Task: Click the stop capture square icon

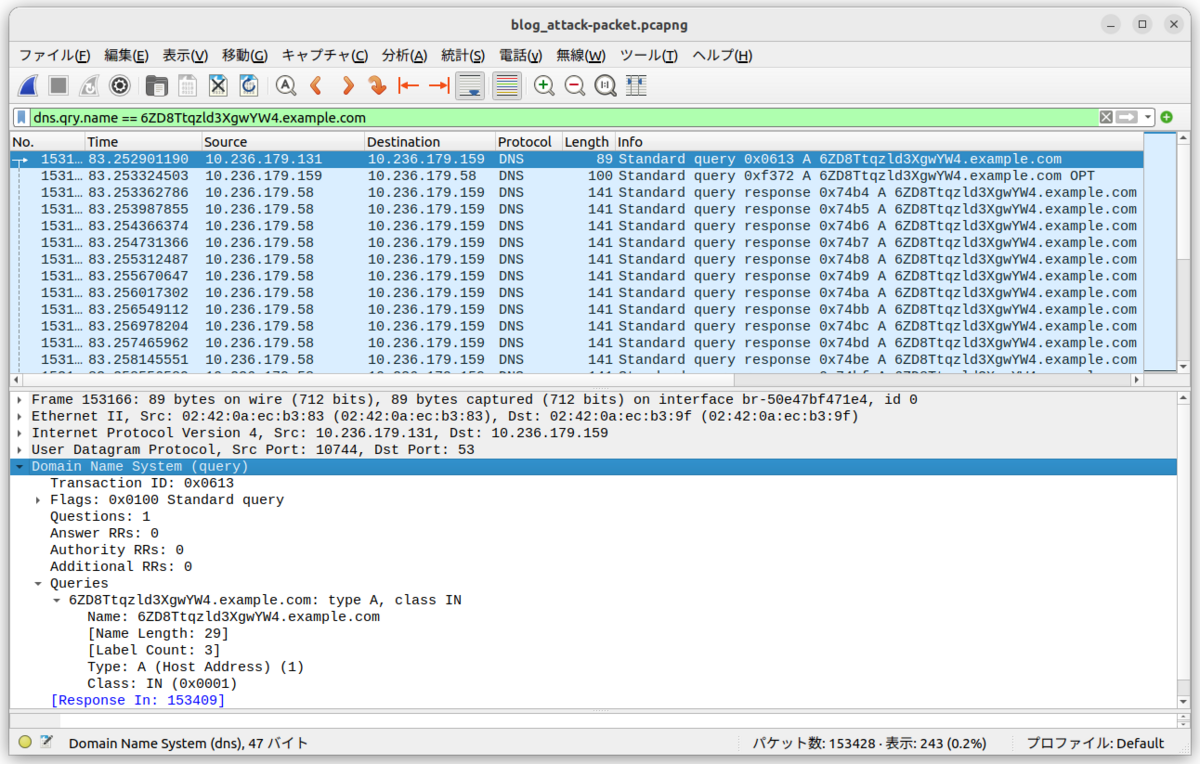Action: point(59,86)
